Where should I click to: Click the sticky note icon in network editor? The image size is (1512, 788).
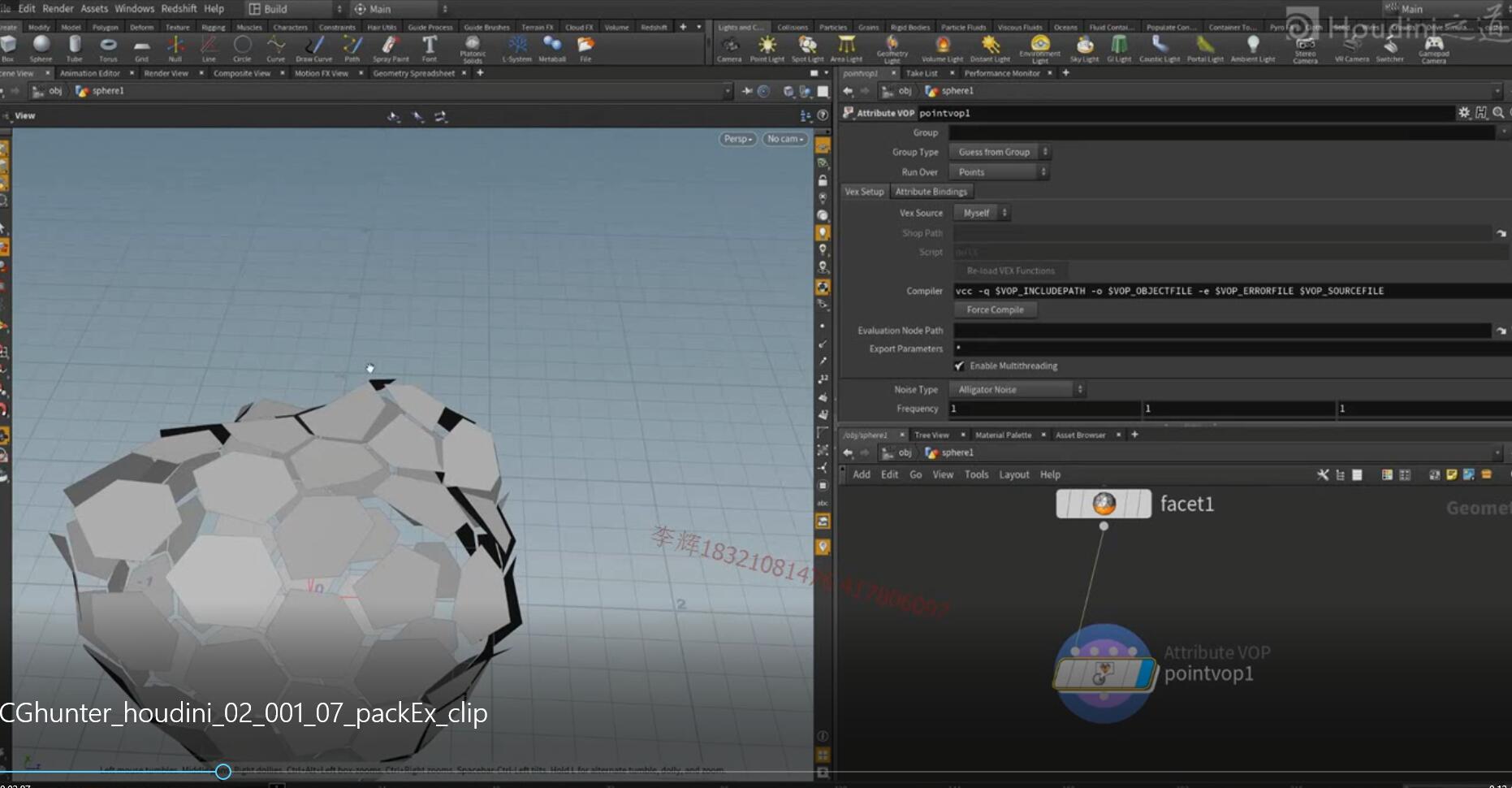[1451, 474]
